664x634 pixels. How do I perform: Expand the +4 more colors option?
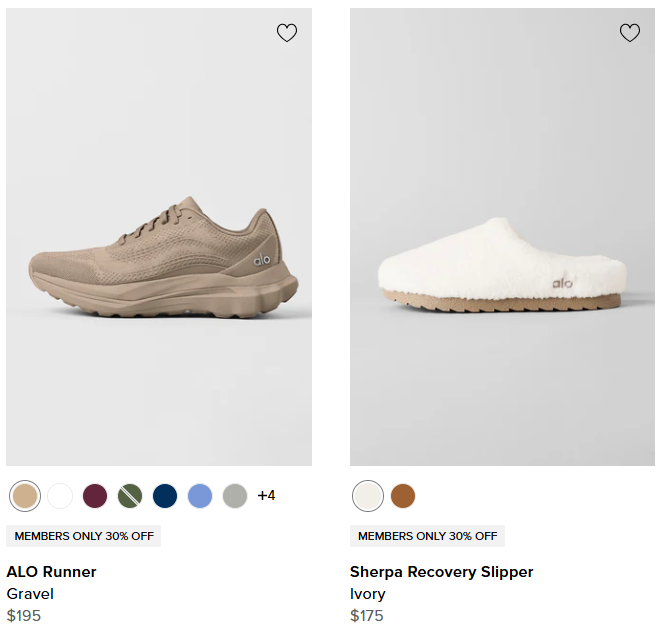(x=266, y=495)
